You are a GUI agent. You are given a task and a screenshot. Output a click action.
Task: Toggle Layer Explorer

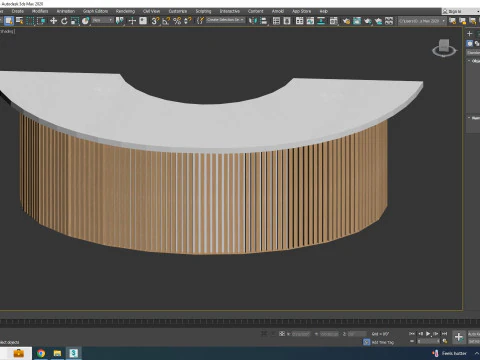pyautogui.click(x=287, y=21)
